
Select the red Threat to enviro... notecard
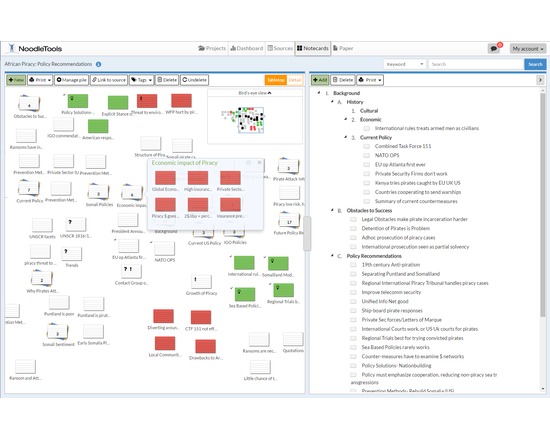click(x=147, y=101)
